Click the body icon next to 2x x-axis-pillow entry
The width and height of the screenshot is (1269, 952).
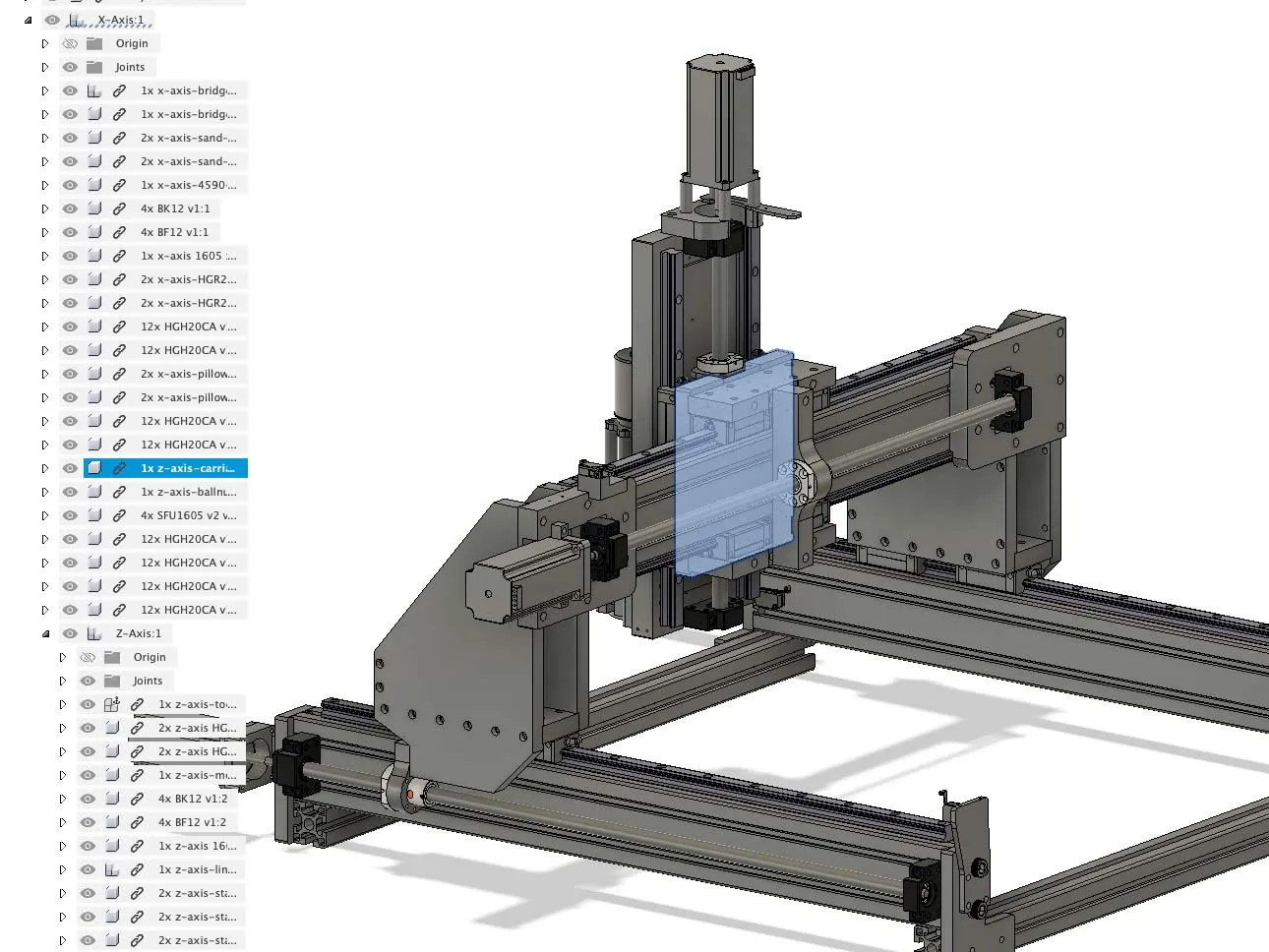tap(93, 373)
